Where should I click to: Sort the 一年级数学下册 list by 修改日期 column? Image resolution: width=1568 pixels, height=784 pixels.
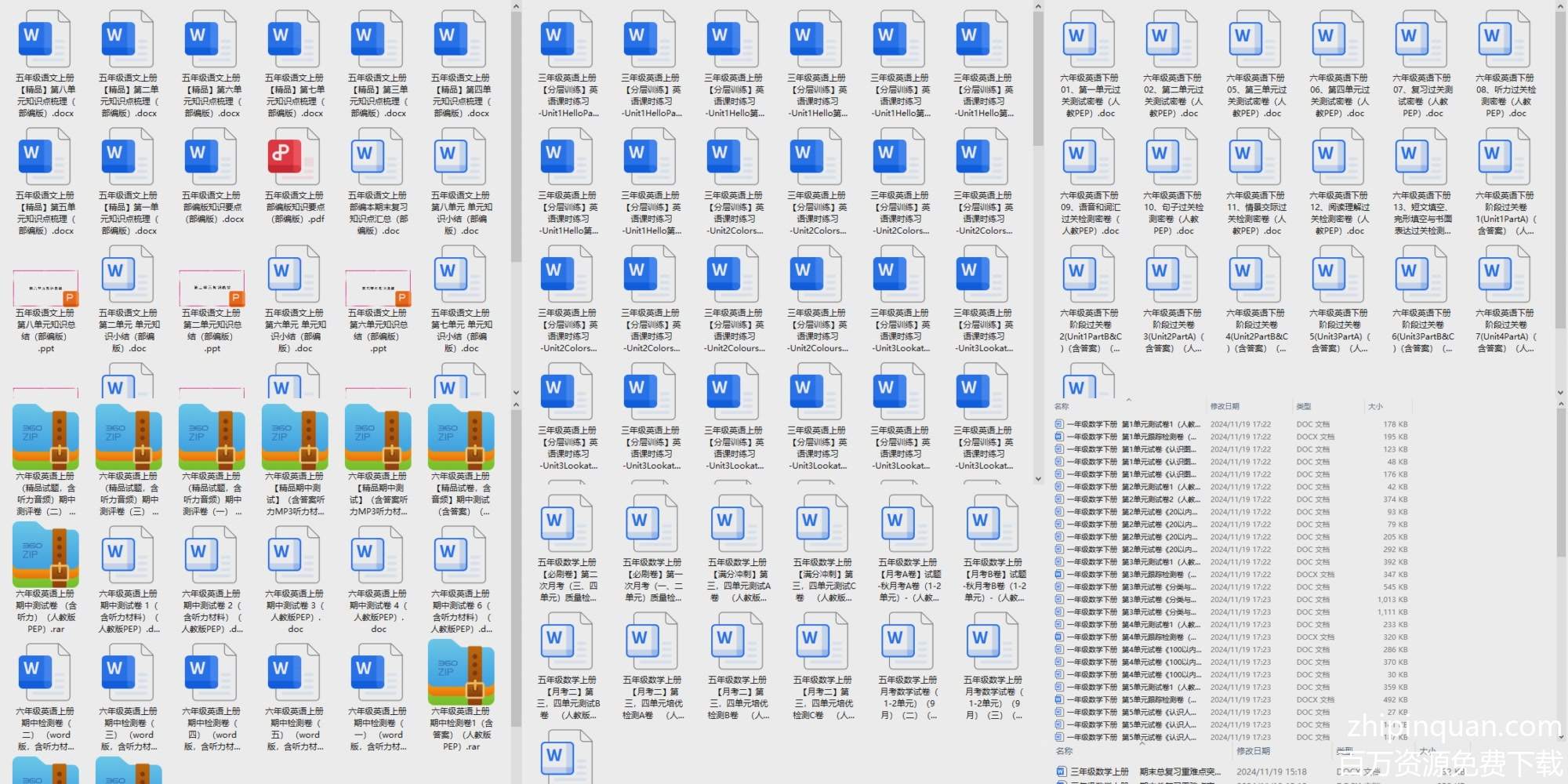(x=1225, y=406)
